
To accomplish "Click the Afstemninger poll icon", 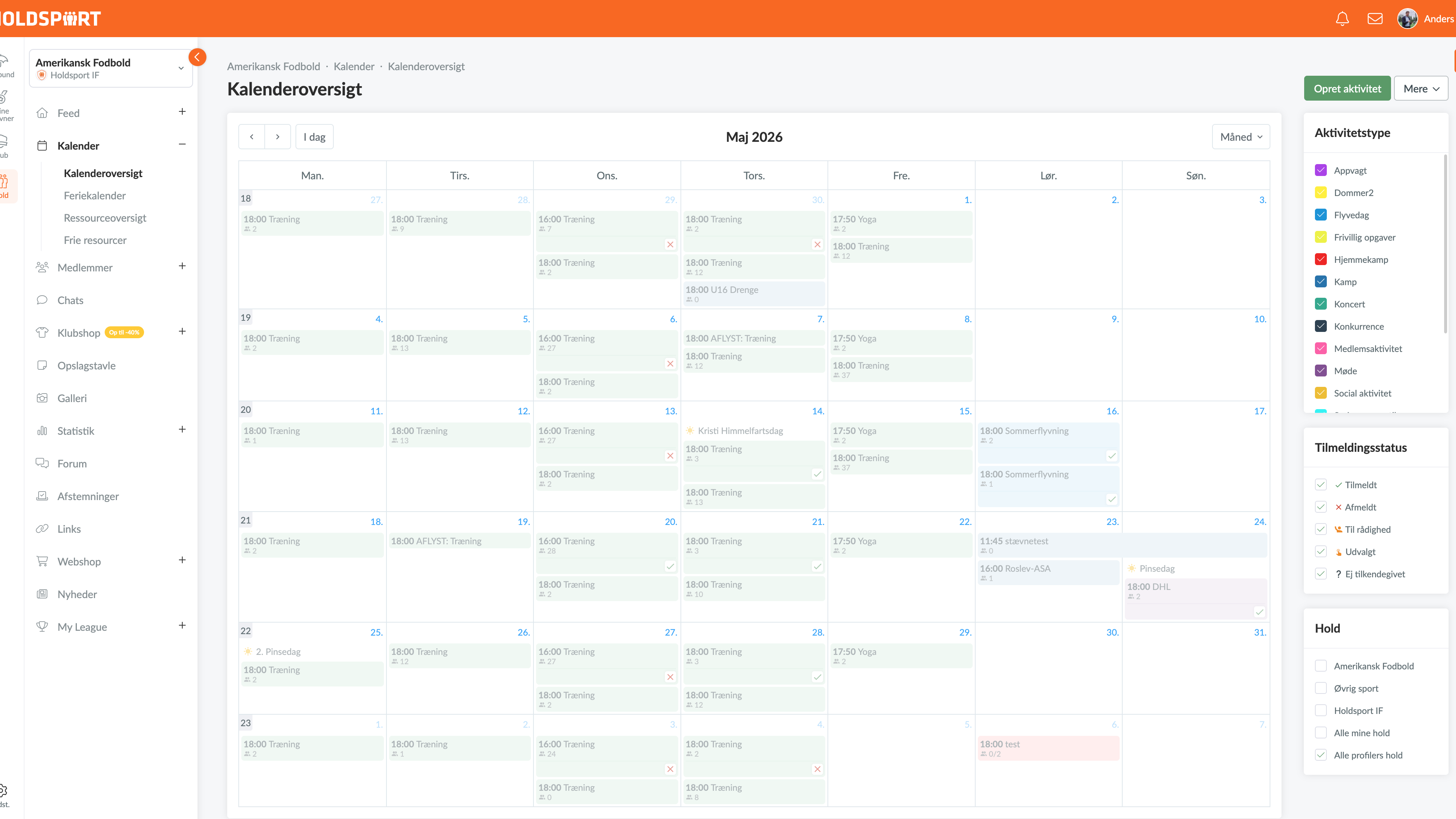I will 42,496.
